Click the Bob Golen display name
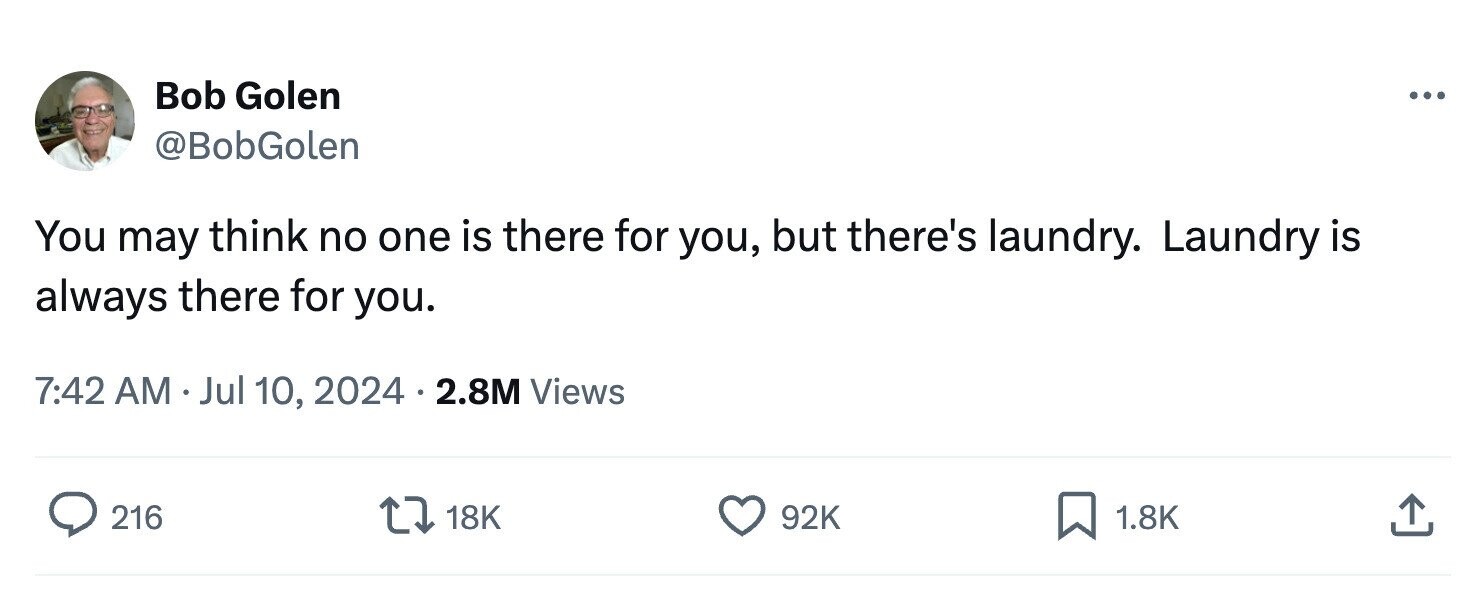1484x592 pixels. [x=248, y=96]
